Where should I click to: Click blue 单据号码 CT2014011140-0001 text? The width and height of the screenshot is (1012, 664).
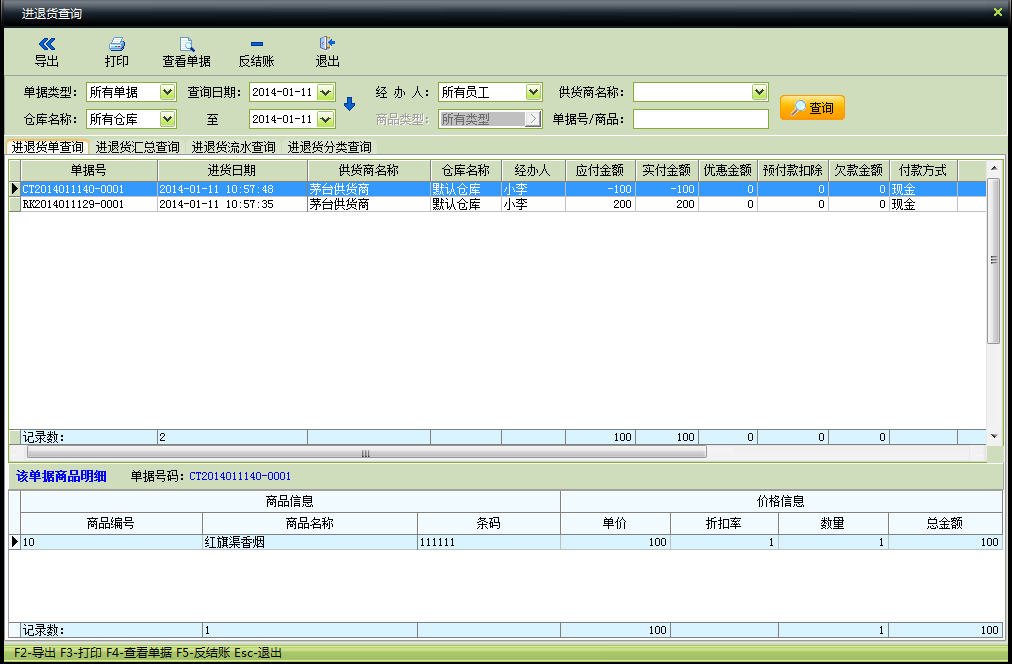(239, 476)
